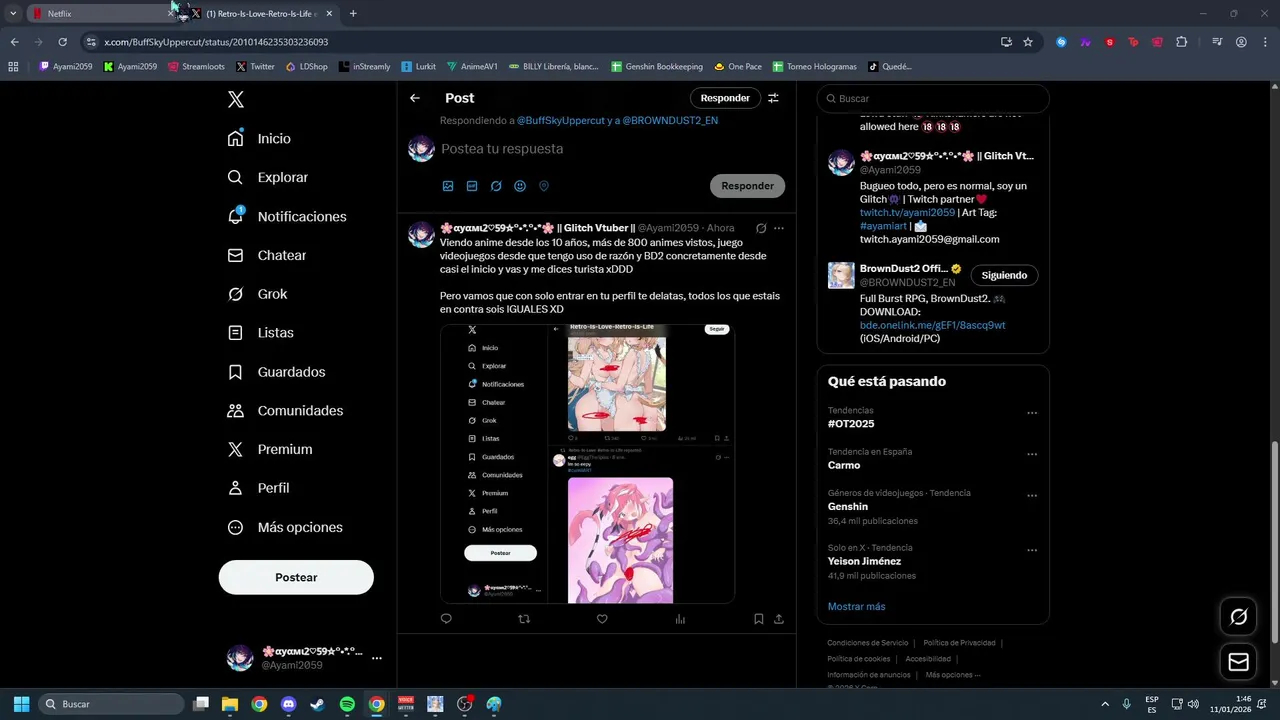Open Perfil in the sidebar
This screenshot has height=720, width=1280.
click(x=259, y=488)
